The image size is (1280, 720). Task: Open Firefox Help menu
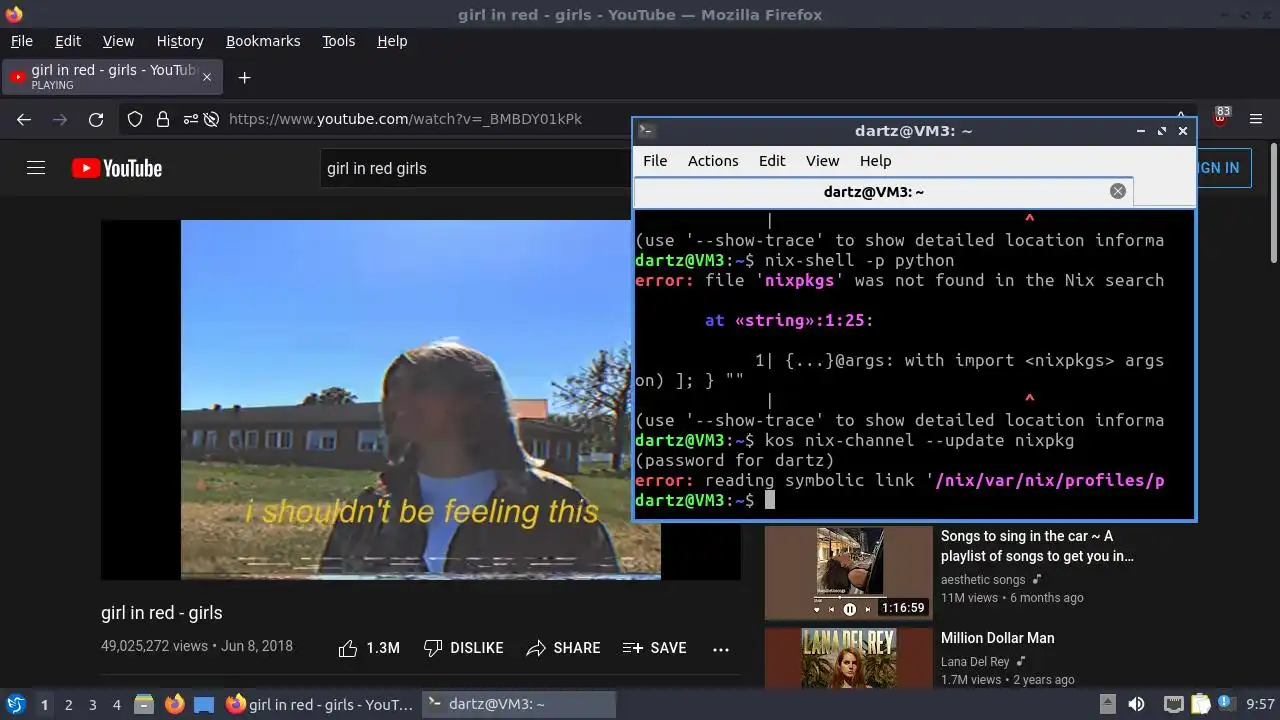click(392, 41)
